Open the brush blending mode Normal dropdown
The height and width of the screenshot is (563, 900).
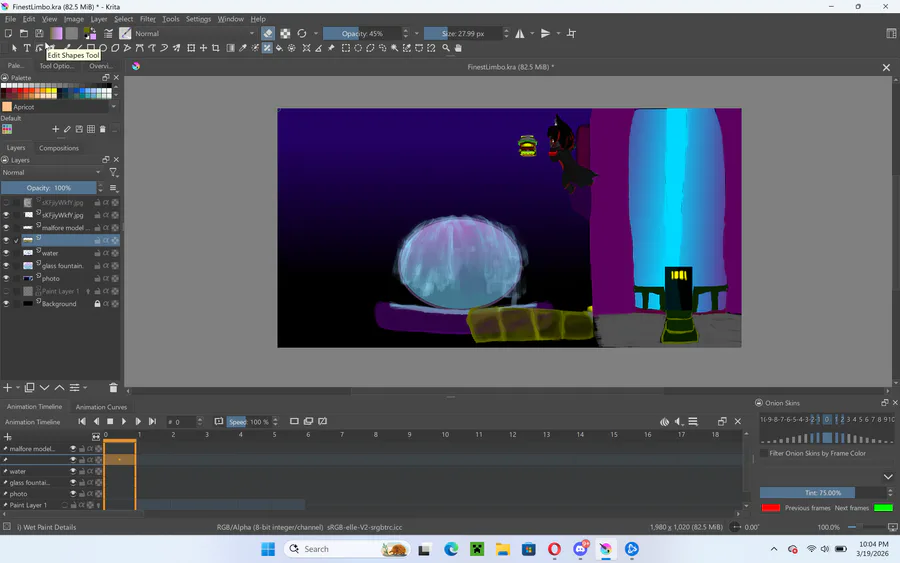coord(194,33)
